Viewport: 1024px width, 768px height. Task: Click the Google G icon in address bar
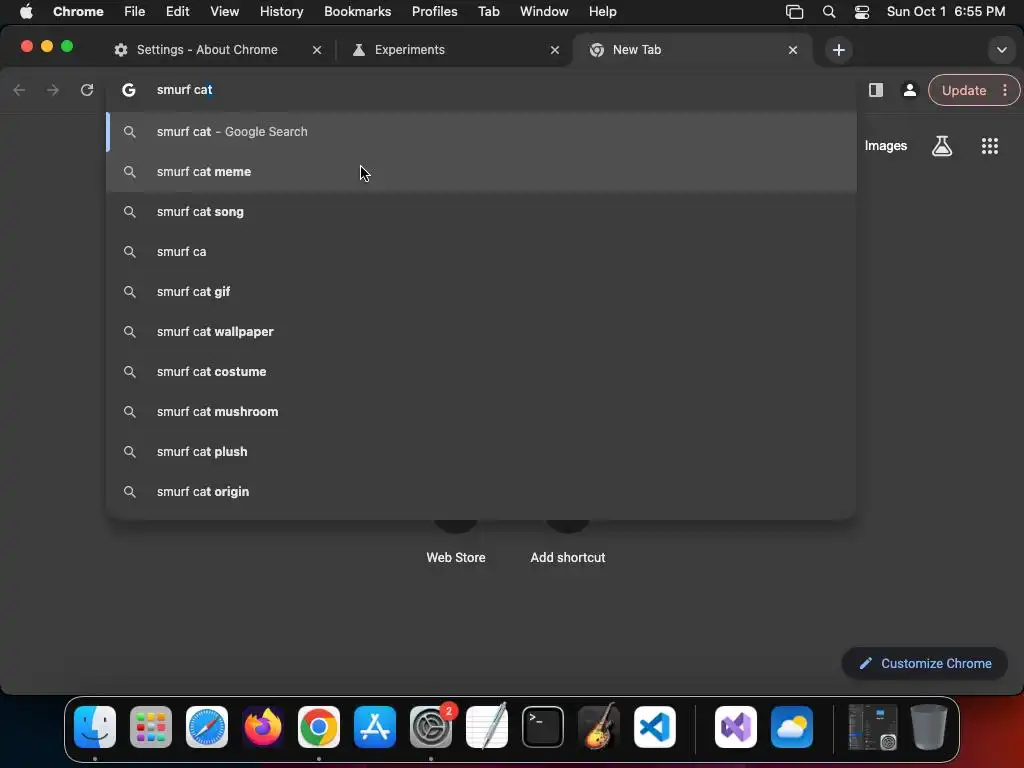pyautogui.click(x=129, y=90)
